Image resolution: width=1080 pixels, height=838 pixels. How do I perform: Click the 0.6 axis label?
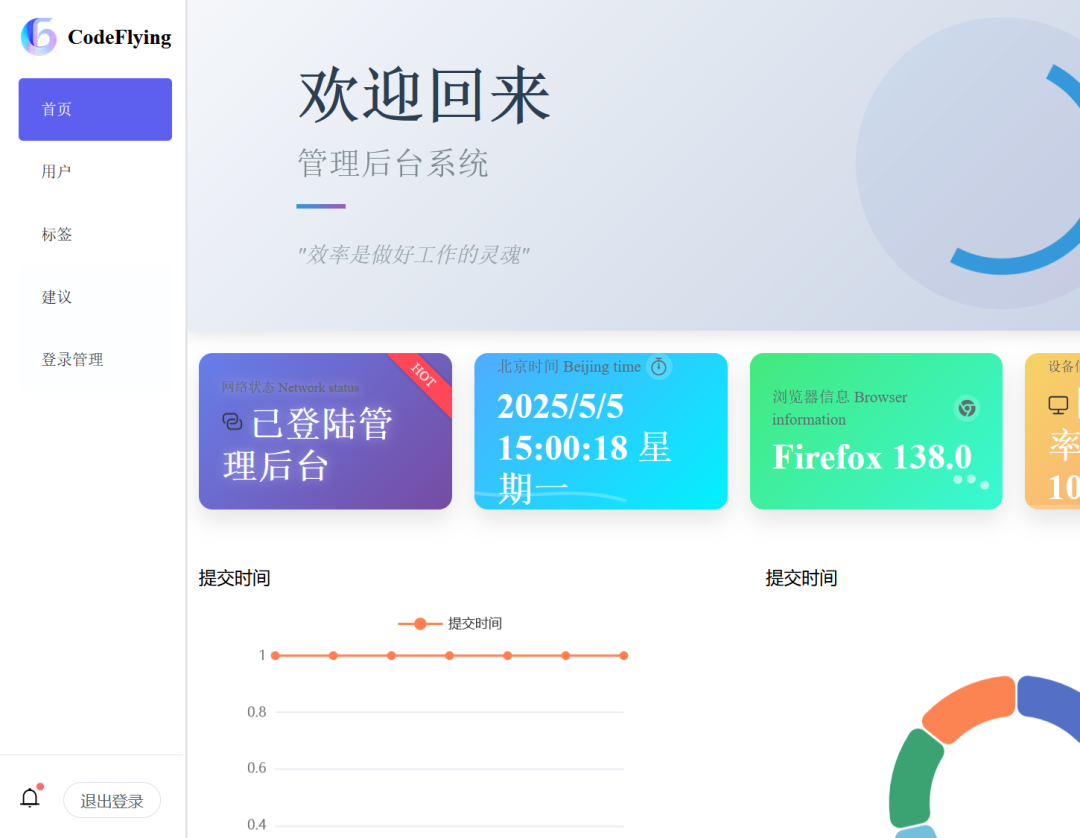257,768
